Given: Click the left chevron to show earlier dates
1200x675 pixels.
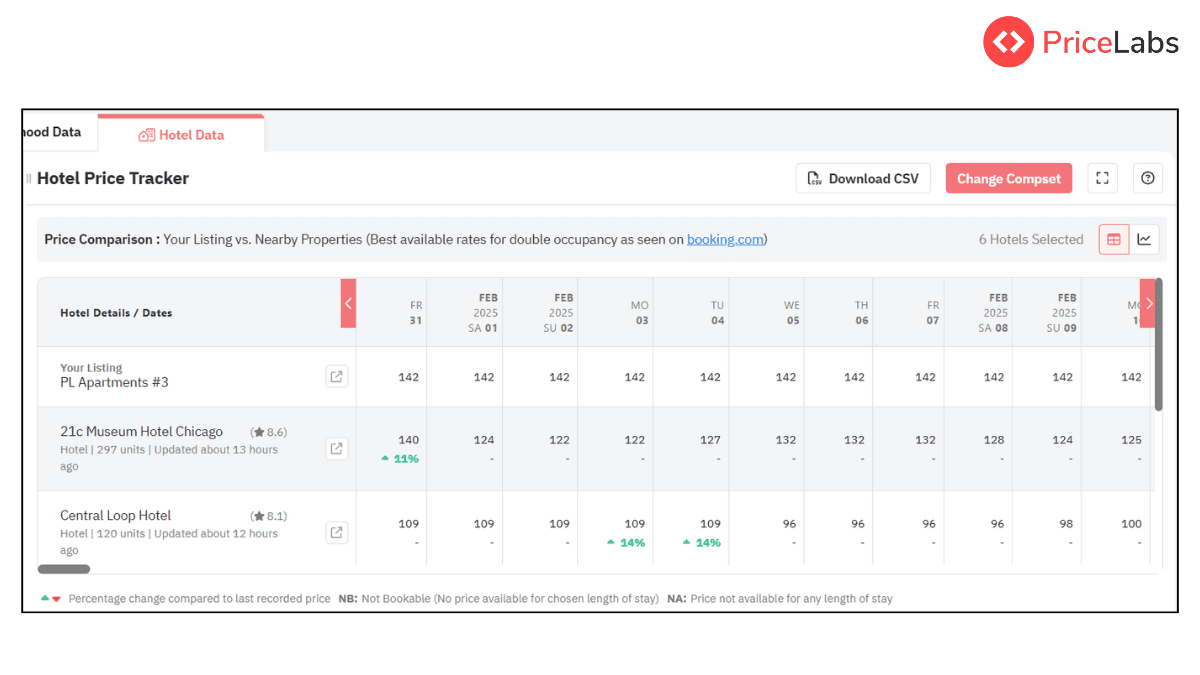Looking at the screenshot, I should [348, 303].
